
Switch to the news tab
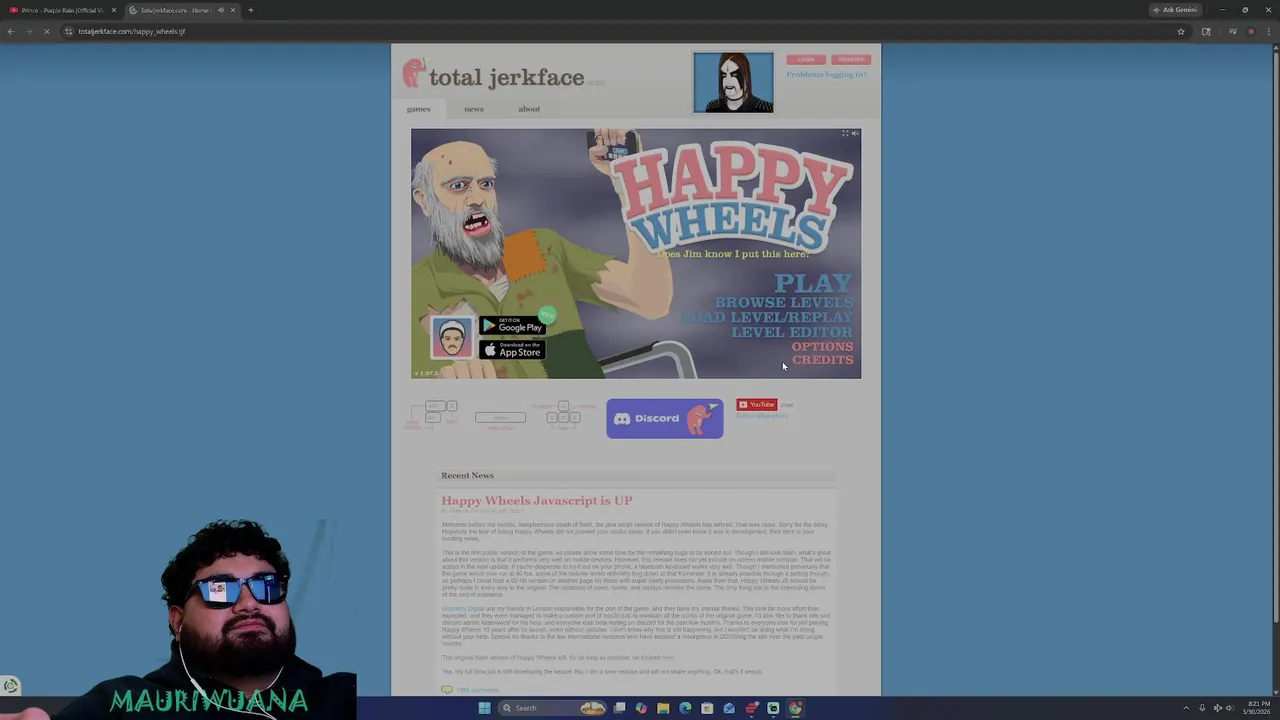click(x=474, y=109)
